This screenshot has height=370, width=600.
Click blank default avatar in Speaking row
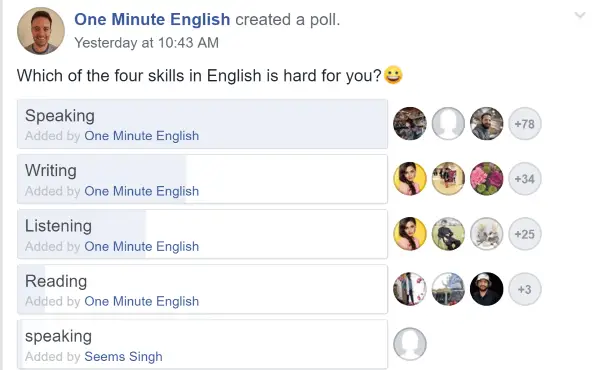(448, 124)
